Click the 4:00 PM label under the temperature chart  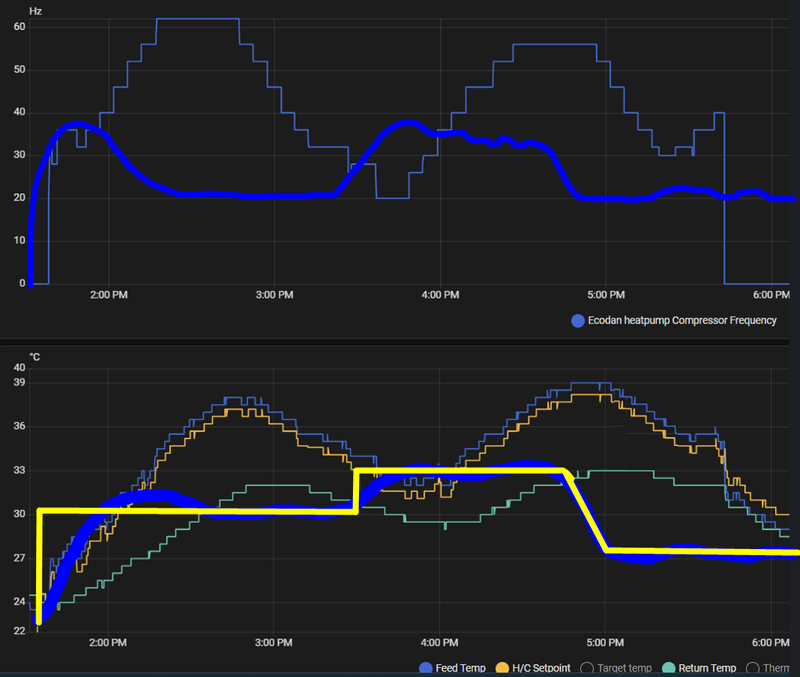click(439, 643)
